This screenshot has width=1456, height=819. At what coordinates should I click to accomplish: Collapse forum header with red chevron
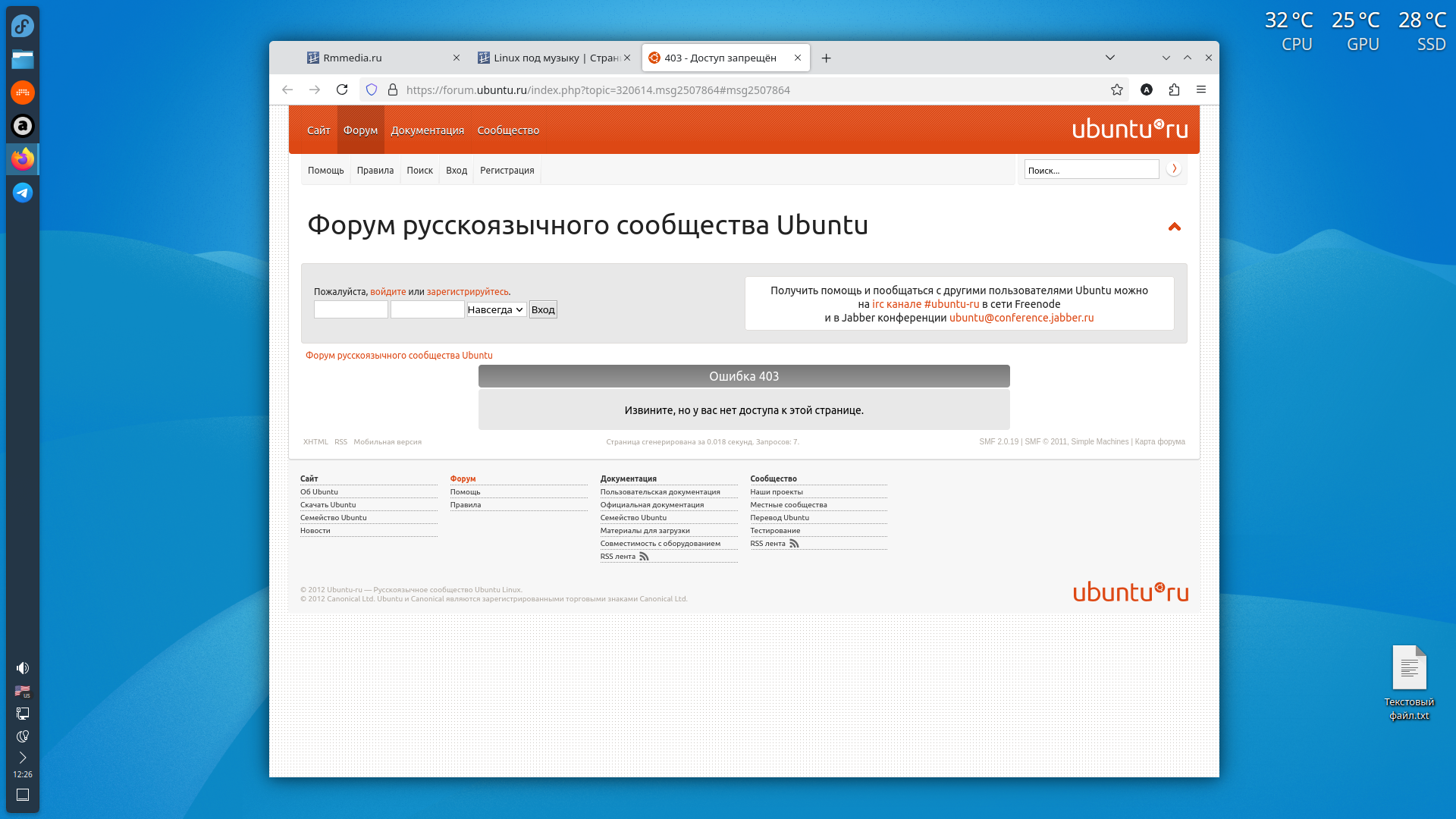pos(1175,227)
